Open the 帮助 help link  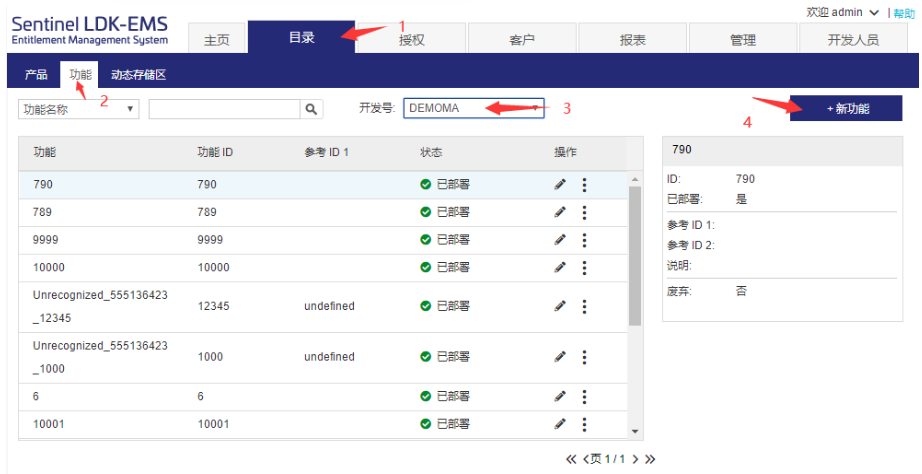coord(904,12)
